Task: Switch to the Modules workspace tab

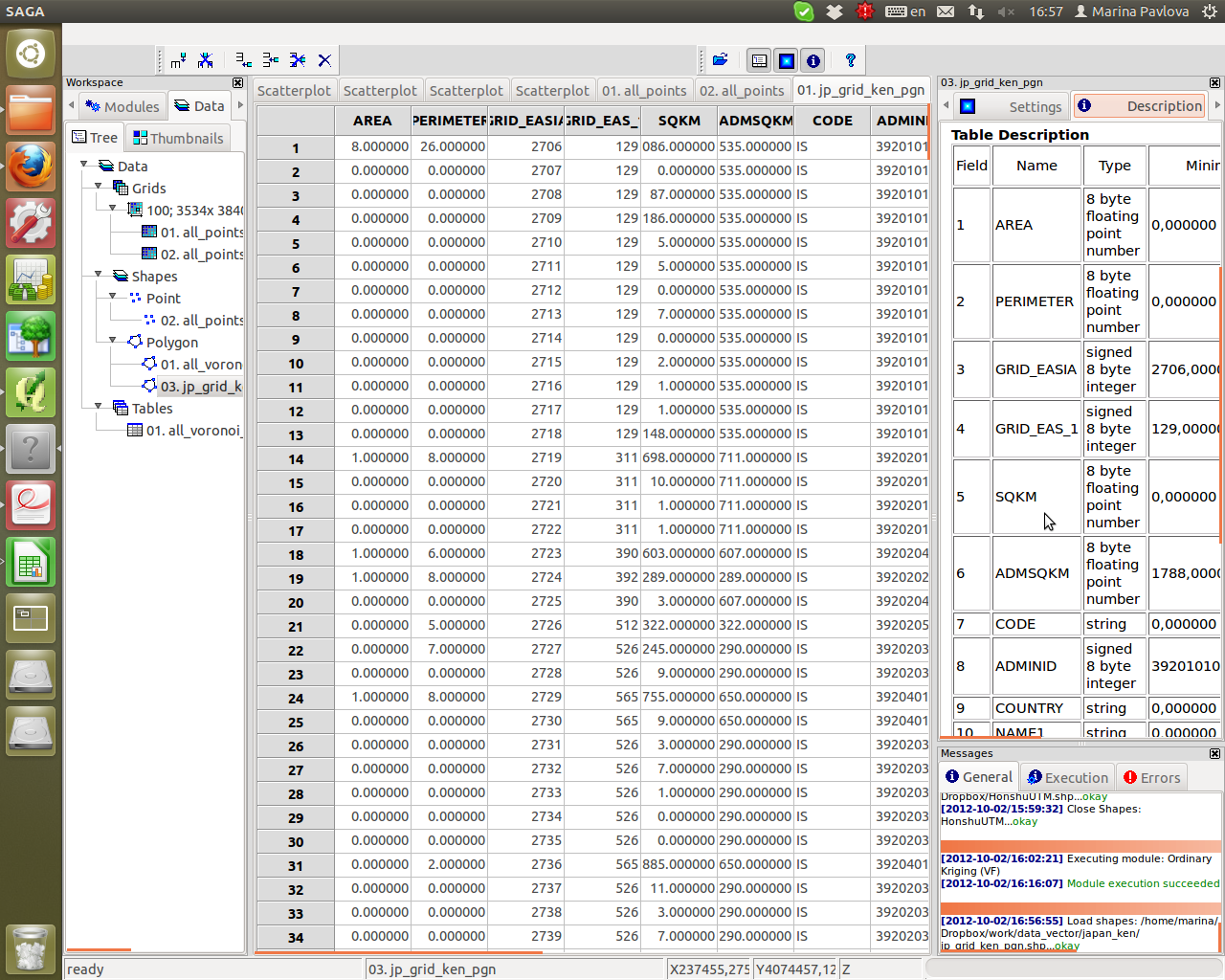Action: (122, 106)
